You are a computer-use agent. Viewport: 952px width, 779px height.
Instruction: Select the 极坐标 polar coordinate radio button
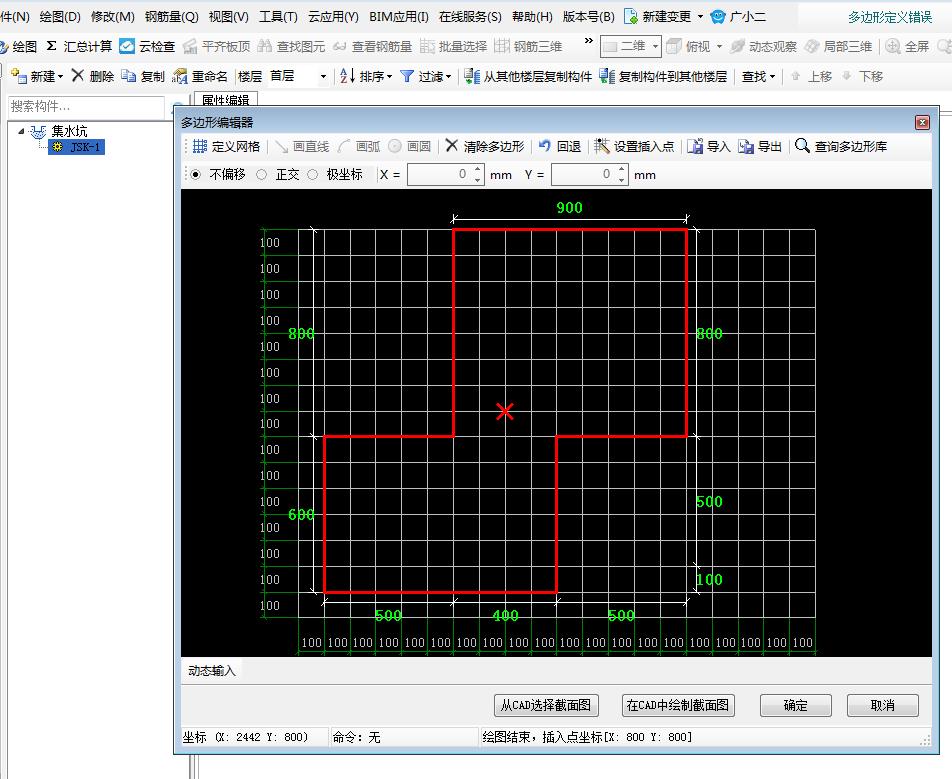click(313, 174)
